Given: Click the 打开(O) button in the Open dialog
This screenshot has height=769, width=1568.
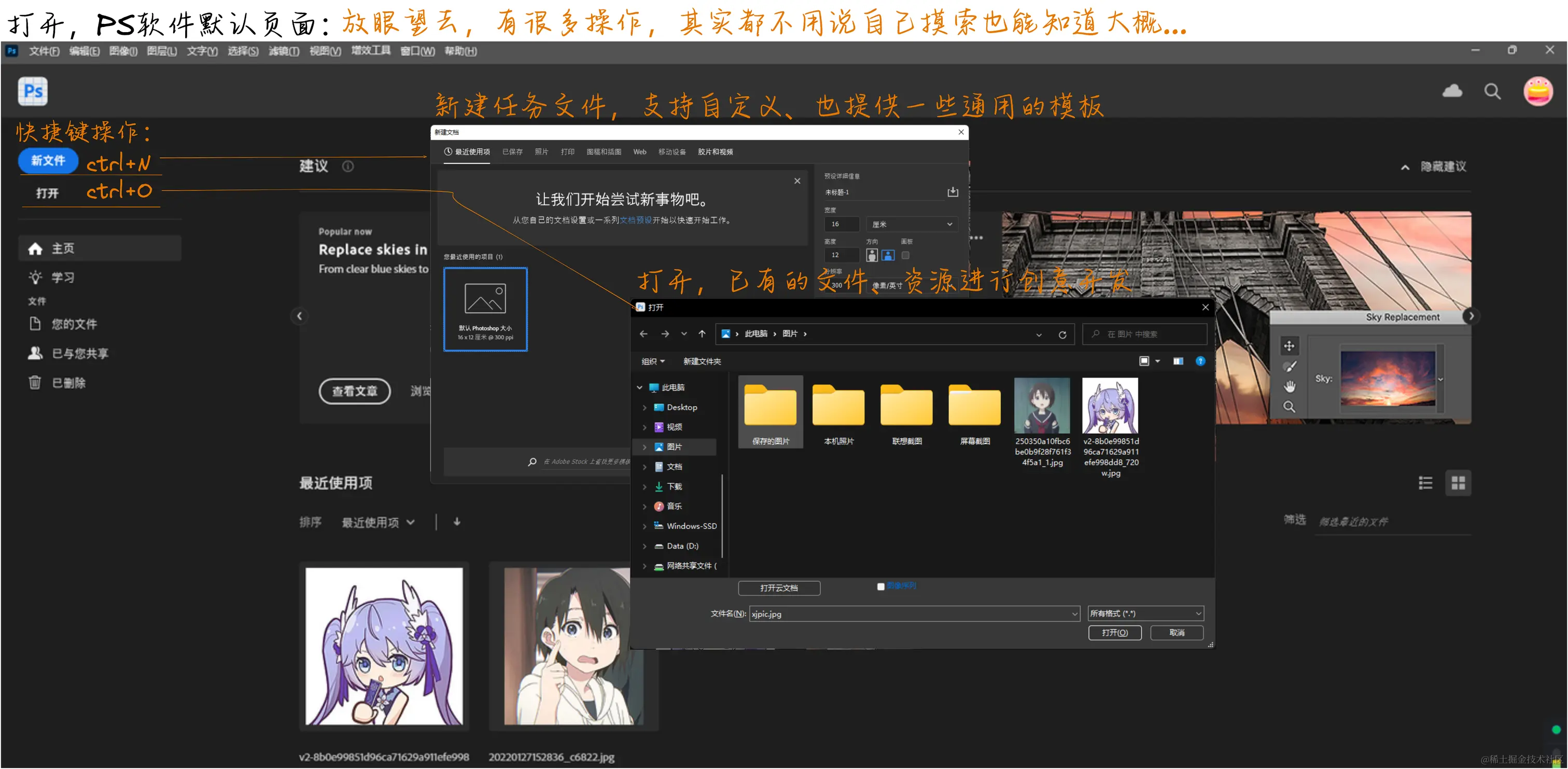Looking at the screenshot, I should 1114,633.
